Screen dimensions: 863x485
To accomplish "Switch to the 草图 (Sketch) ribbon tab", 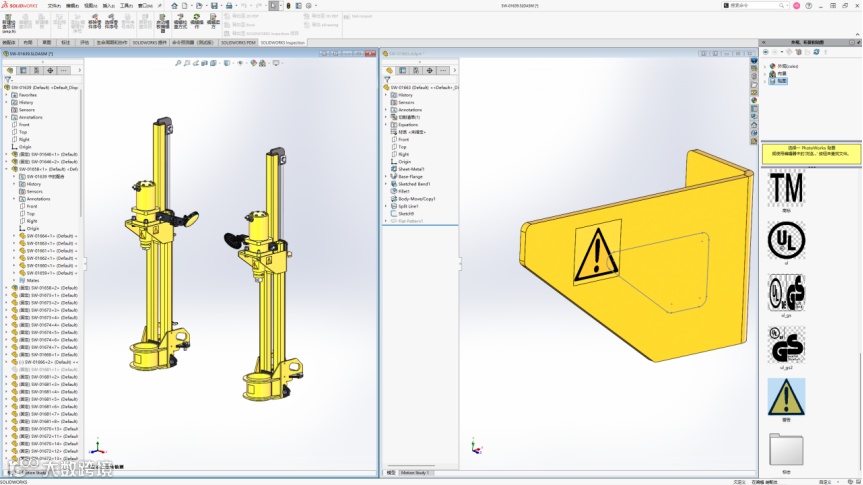I will pyautogui.click(x=47, y=42).
